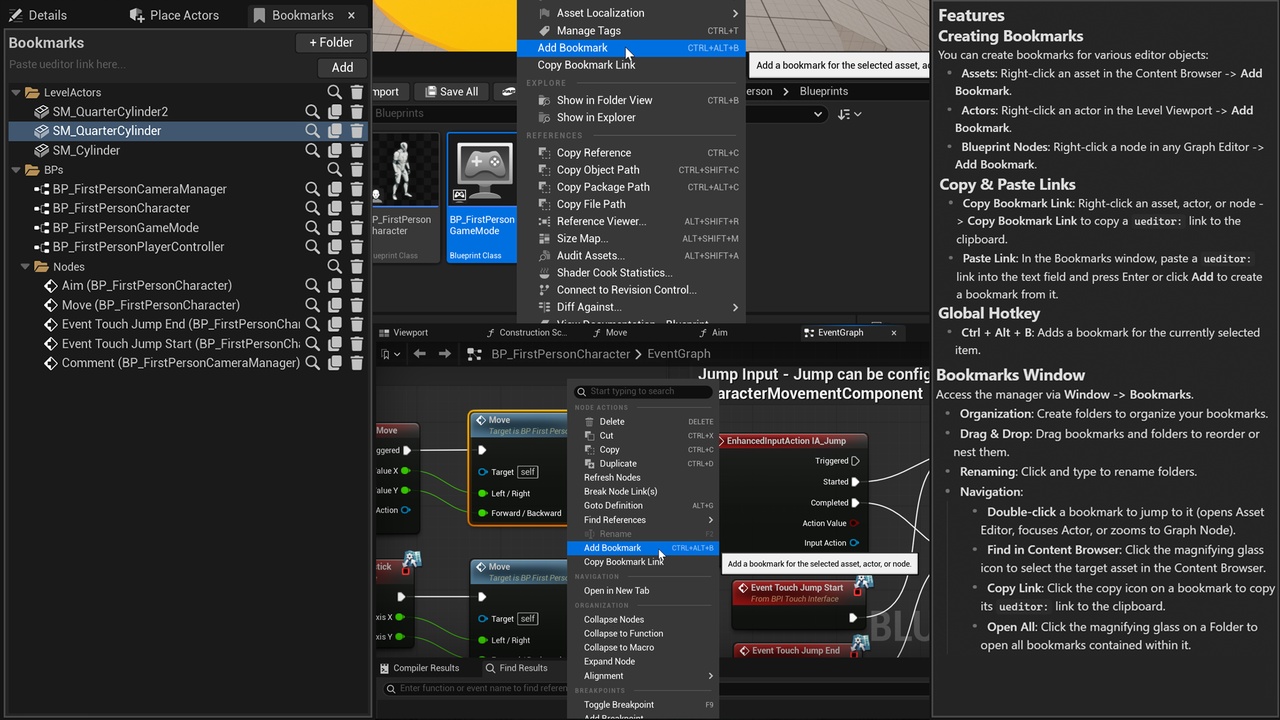Screen dimensions: 1280x720
Task: Find BP_FirstPersonCameraManager in Content Browser
Action: (313, 189)
